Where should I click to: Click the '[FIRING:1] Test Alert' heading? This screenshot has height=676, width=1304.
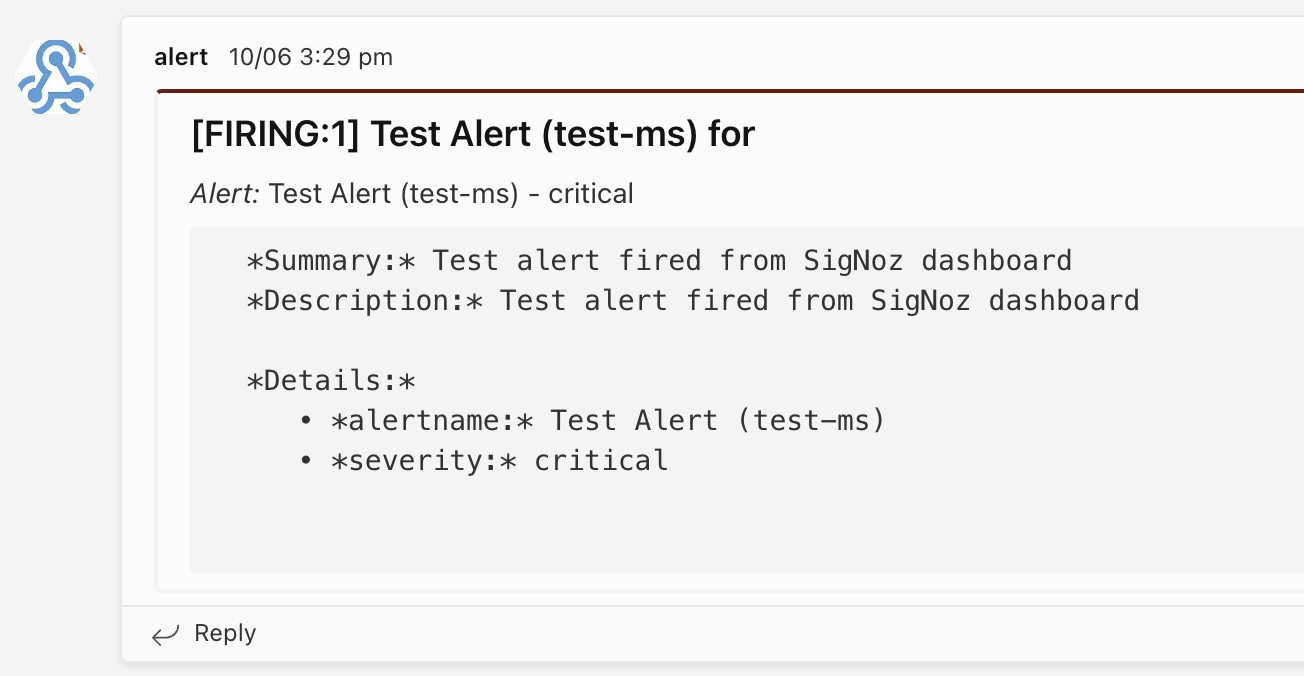pyautogui.click(x=472, y=133)
